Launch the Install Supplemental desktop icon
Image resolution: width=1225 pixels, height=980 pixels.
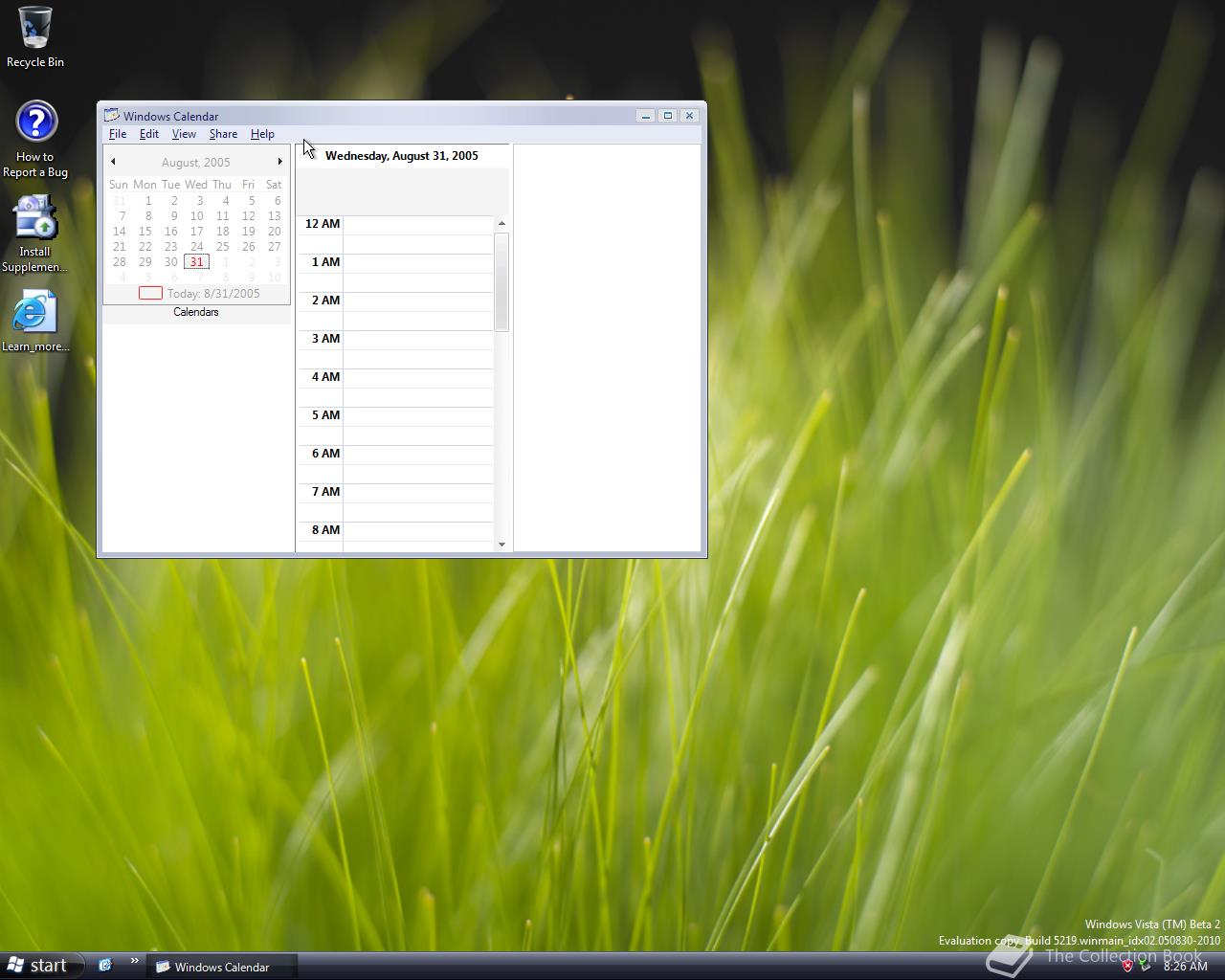(35, 234)
